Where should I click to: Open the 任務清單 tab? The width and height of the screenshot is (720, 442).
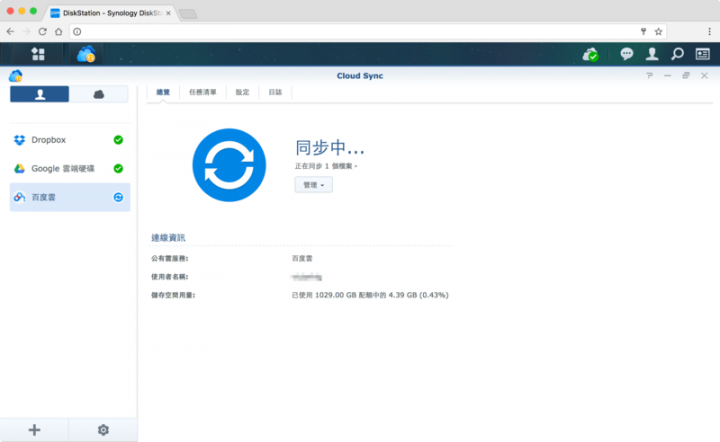pos(202,92)
